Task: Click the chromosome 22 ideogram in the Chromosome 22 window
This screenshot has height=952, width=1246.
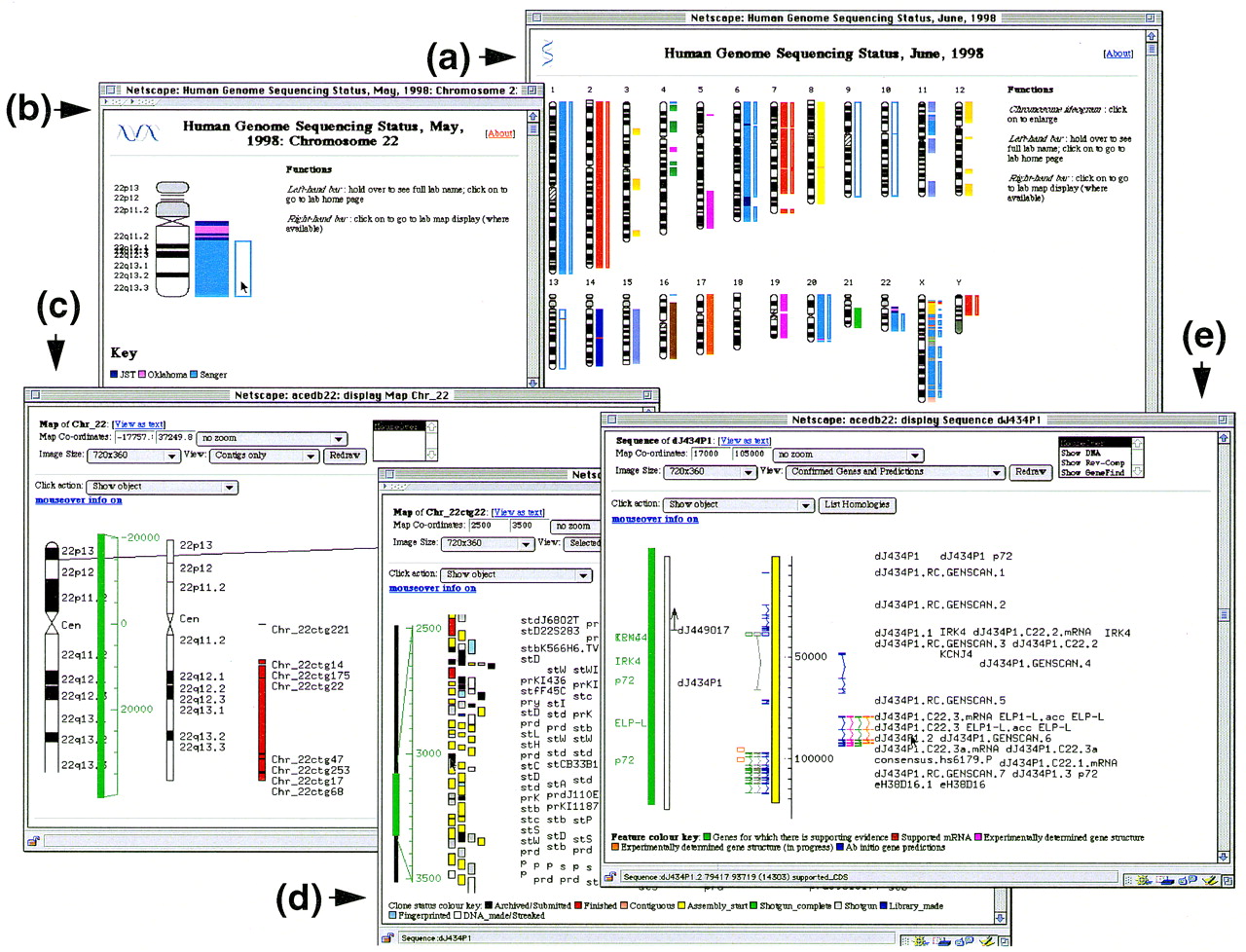Action: 172,238
